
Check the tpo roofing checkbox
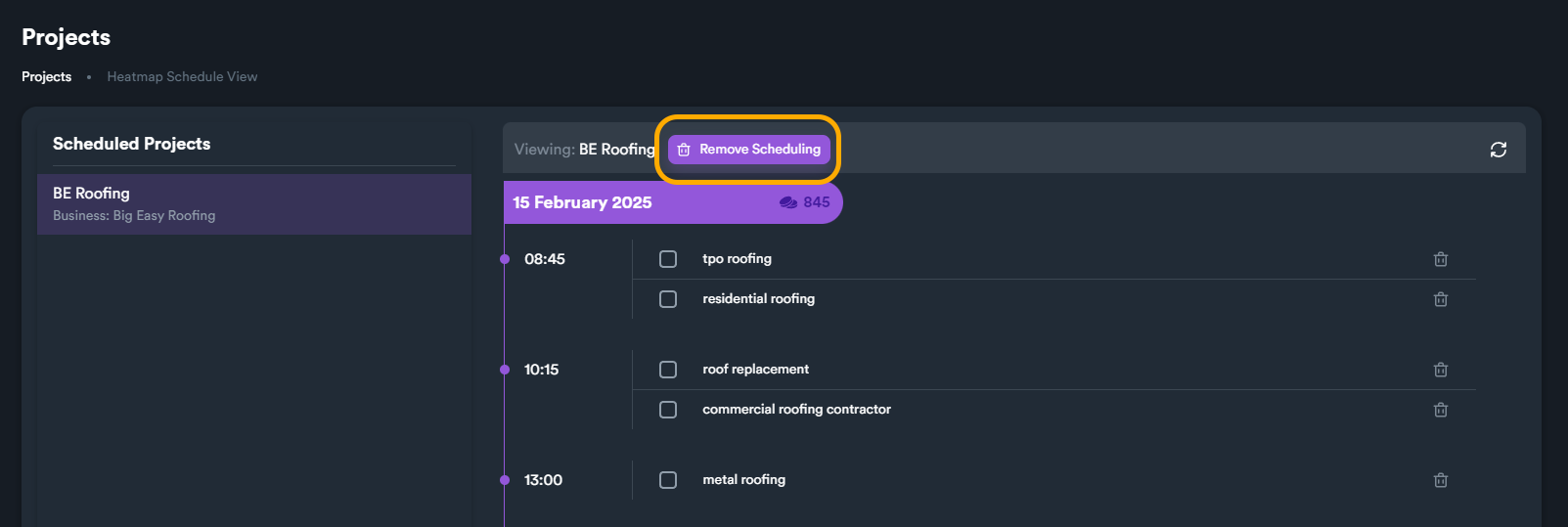point(668,259)
